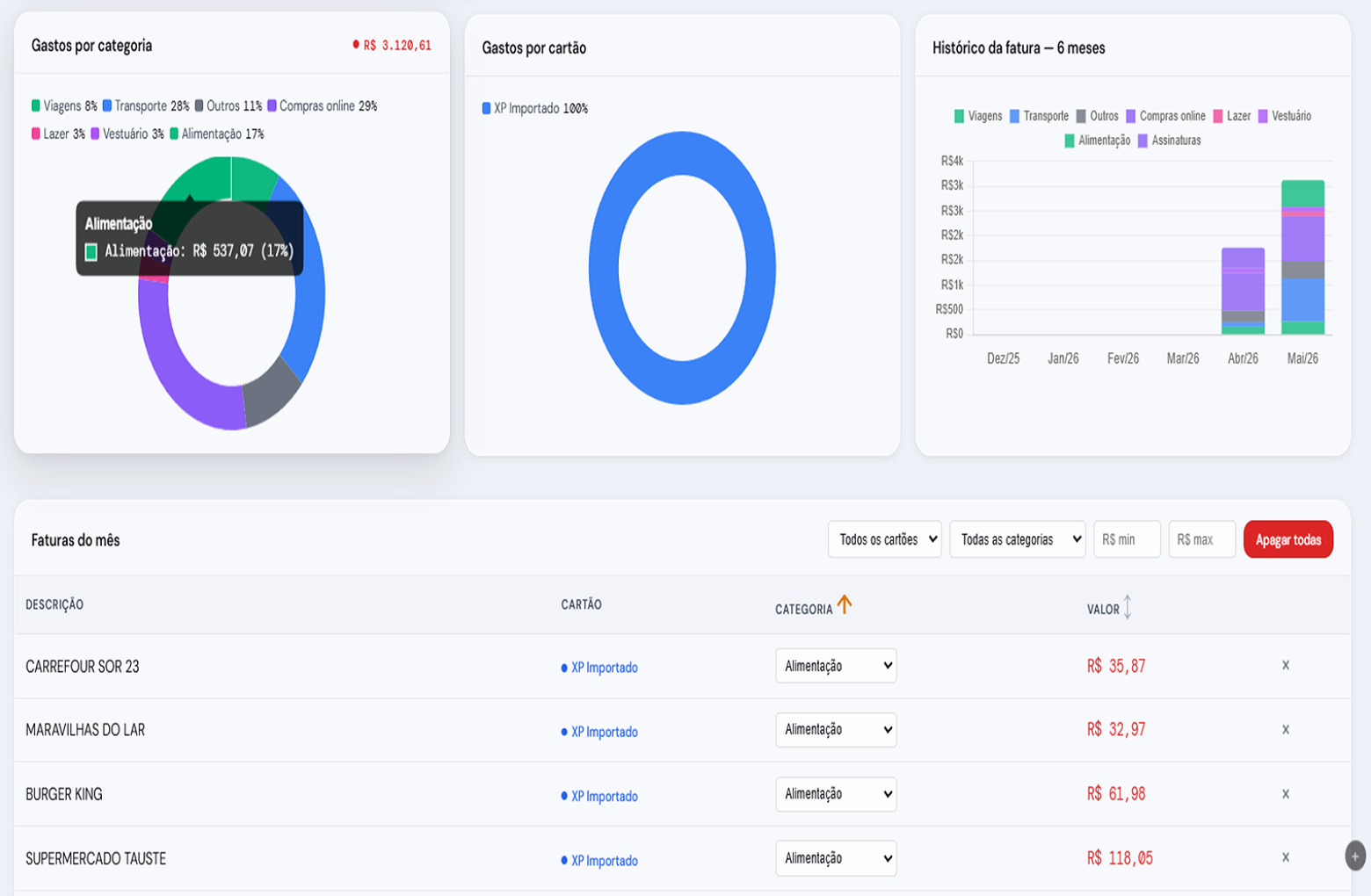Image resolution: width=1371 pixels, height=896 pixels.
Task: Toggle Viagens legend in Gastos por categoria
Action: [64, 105]
